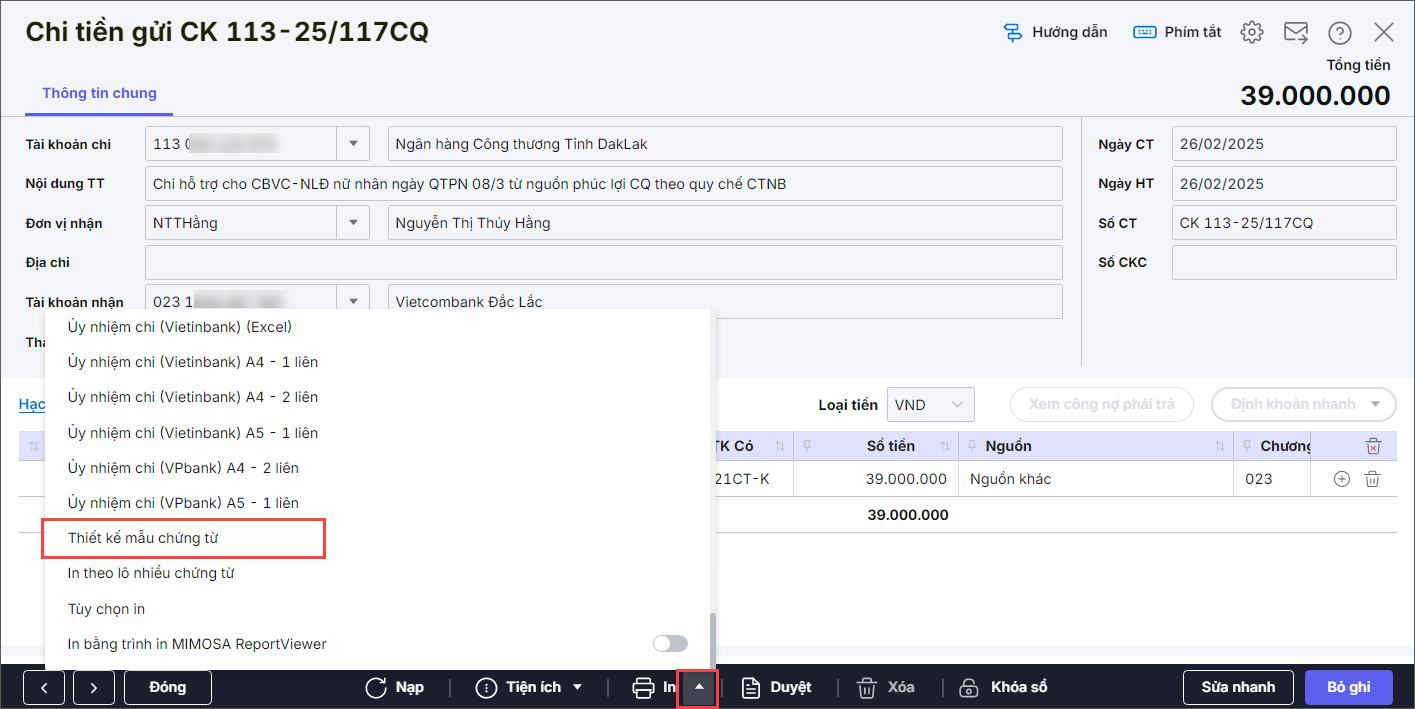
Task: Open the print options arrow next to In
Action: pyautogui.click(x=698, y=688)
